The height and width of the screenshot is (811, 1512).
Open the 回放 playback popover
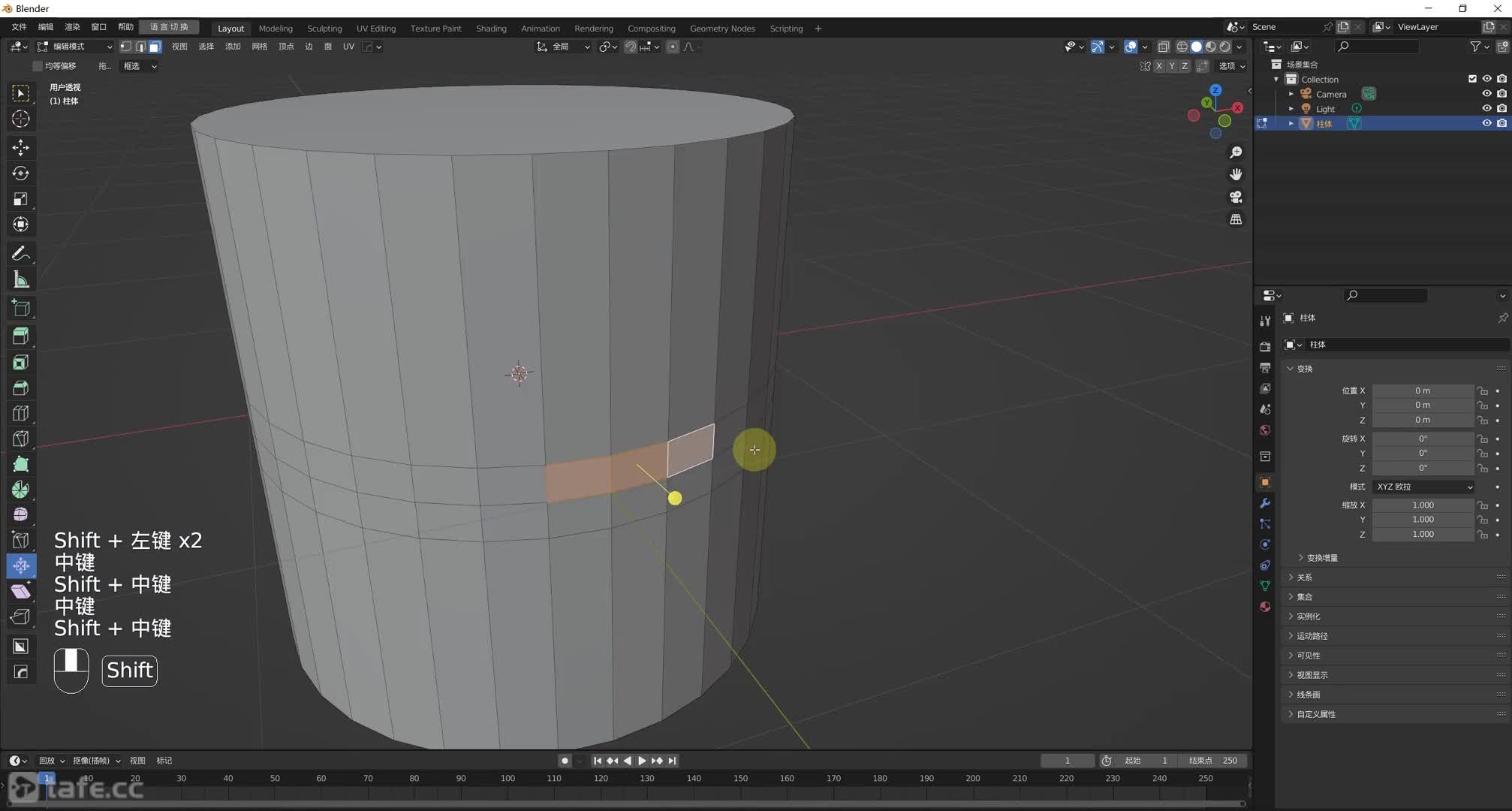[x=52, y=761]
